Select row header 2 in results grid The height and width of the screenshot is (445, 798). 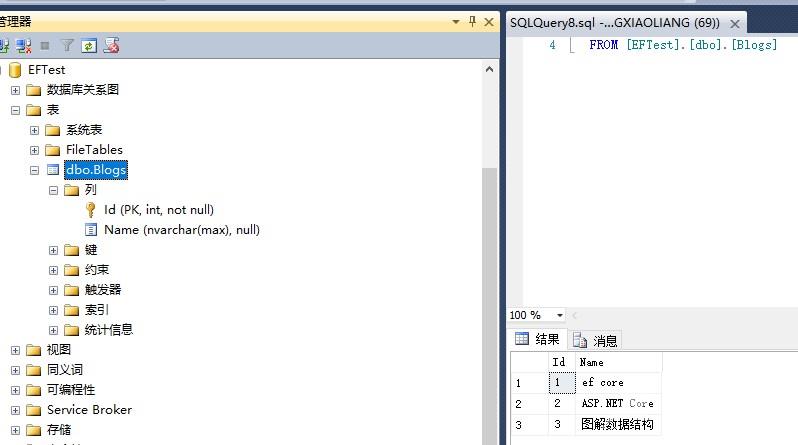point(529,404)
